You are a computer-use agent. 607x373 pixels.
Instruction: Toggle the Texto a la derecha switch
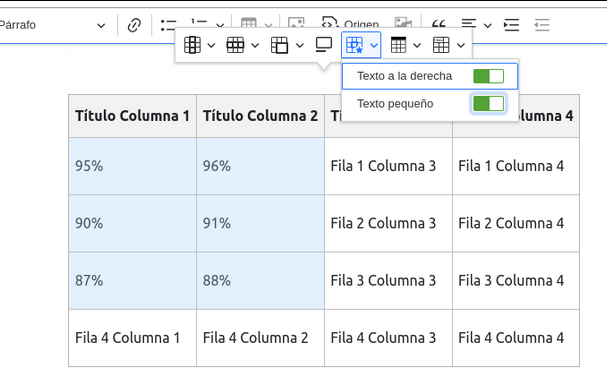pos(489,76)
